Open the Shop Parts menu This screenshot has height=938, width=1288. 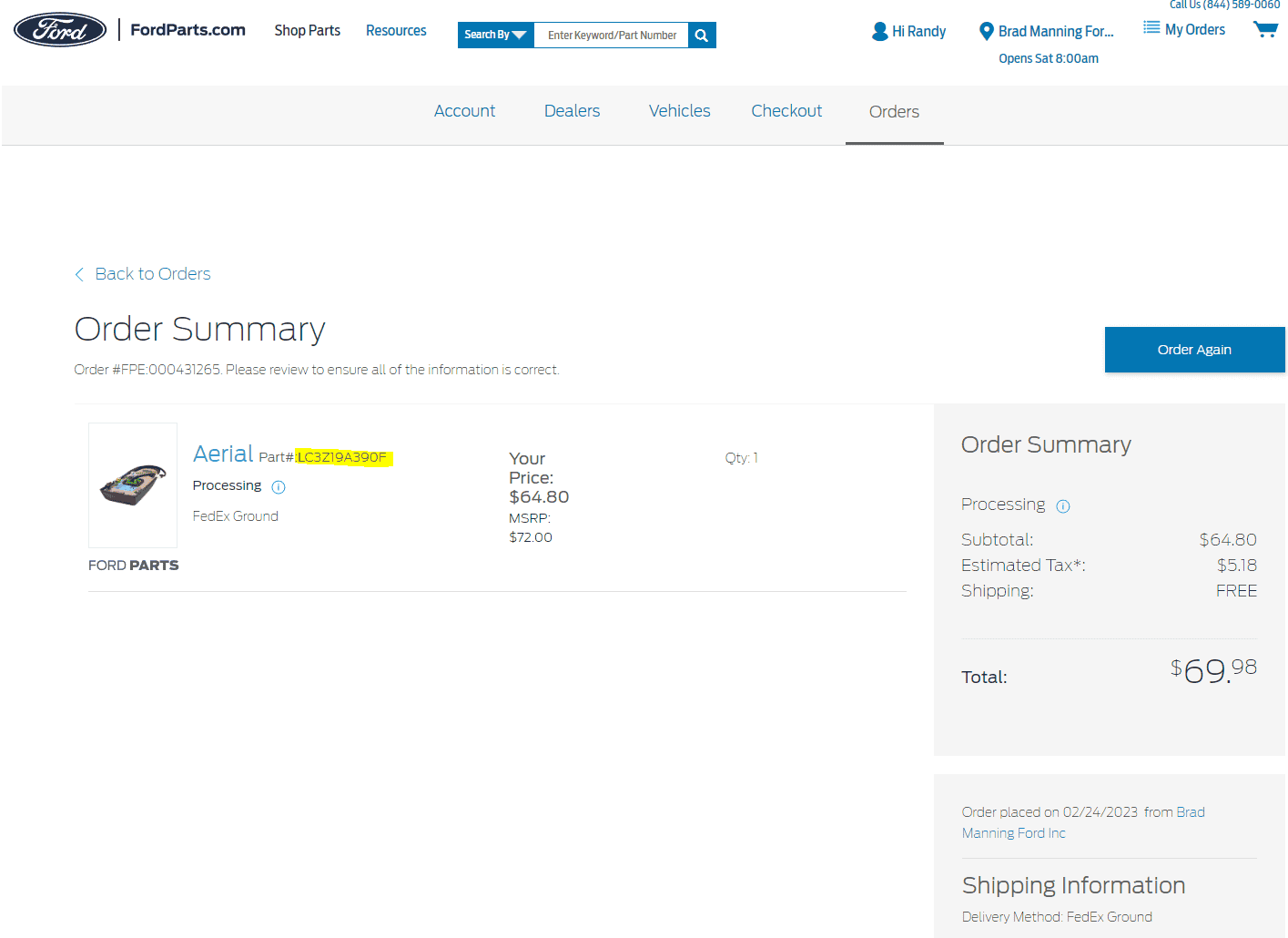click(x=308, y=31)
